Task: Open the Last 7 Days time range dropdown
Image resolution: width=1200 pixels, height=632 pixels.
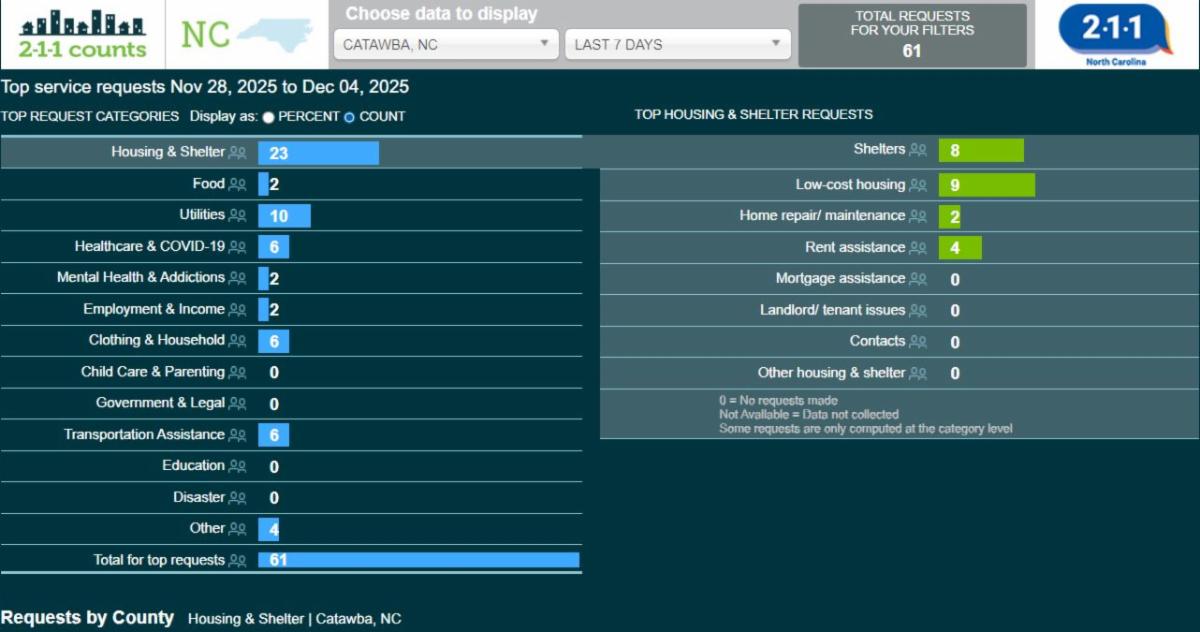Action: pos(677,44)
